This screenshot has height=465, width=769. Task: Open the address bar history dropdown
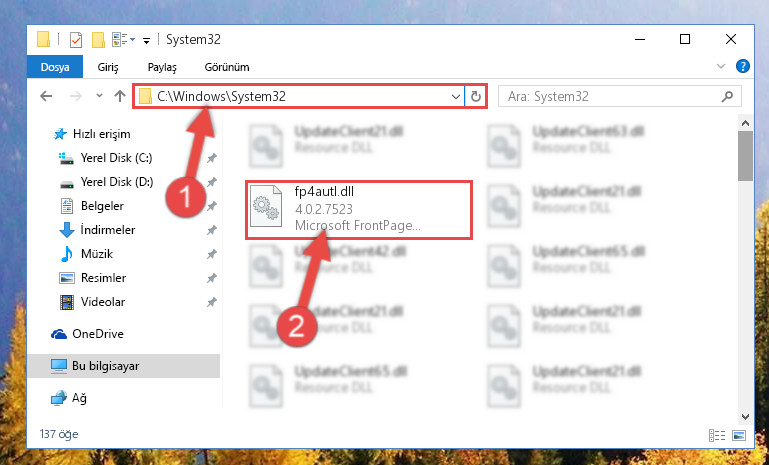click(456, 97)
